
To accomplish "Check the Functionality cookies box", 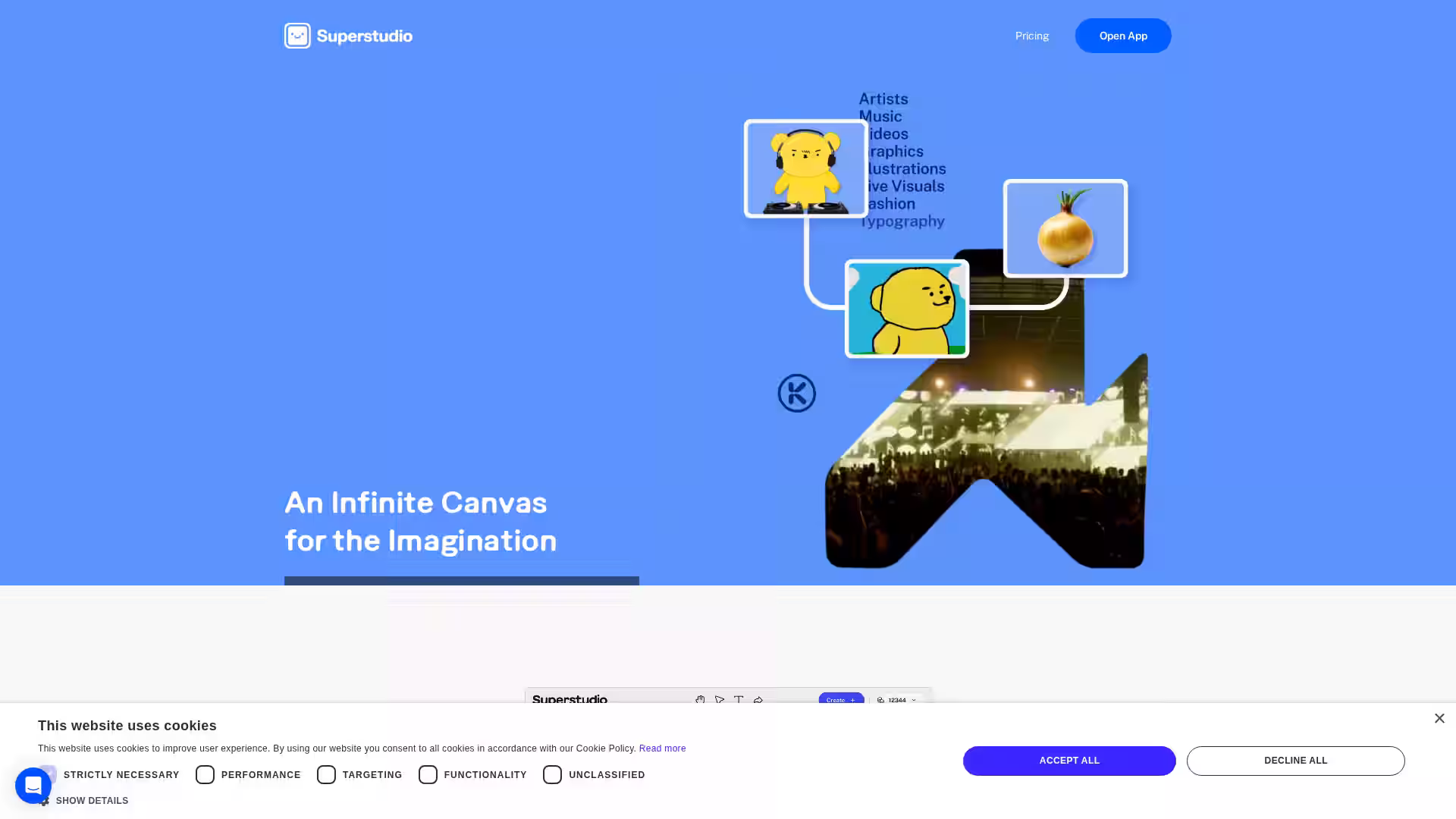I will pyautogui.click(x=428, y=774).
